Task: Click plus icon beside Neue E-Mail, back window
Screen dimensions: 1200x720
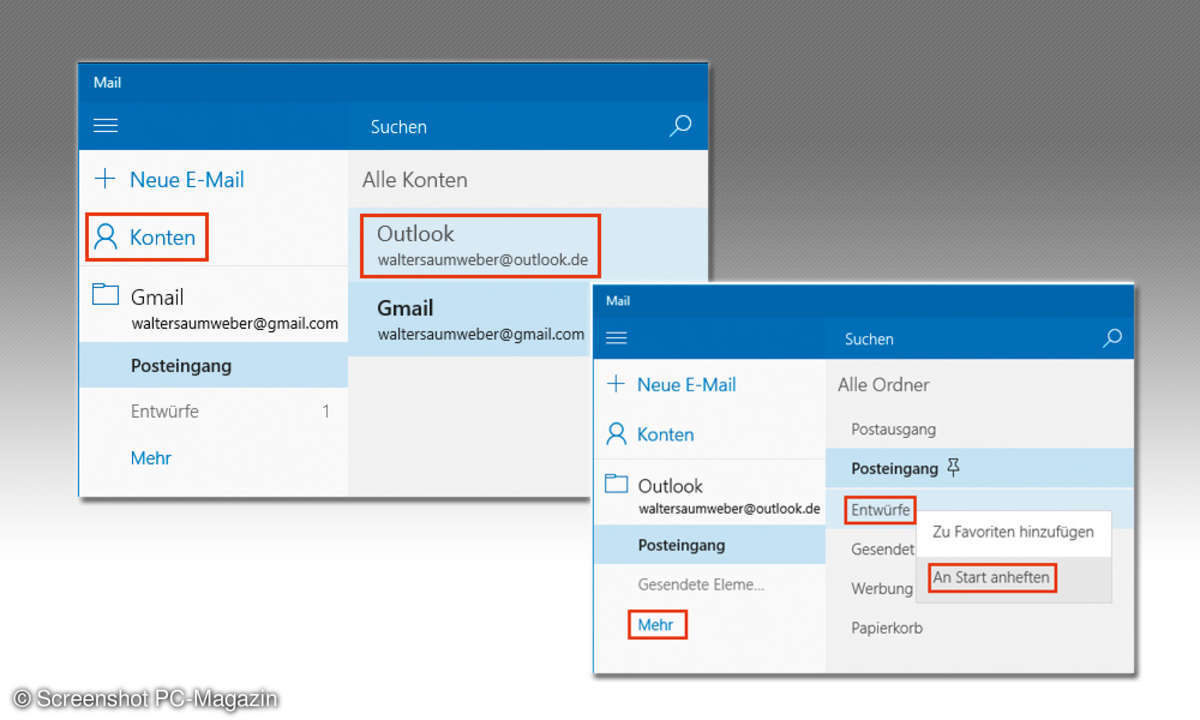Action: 105,180
